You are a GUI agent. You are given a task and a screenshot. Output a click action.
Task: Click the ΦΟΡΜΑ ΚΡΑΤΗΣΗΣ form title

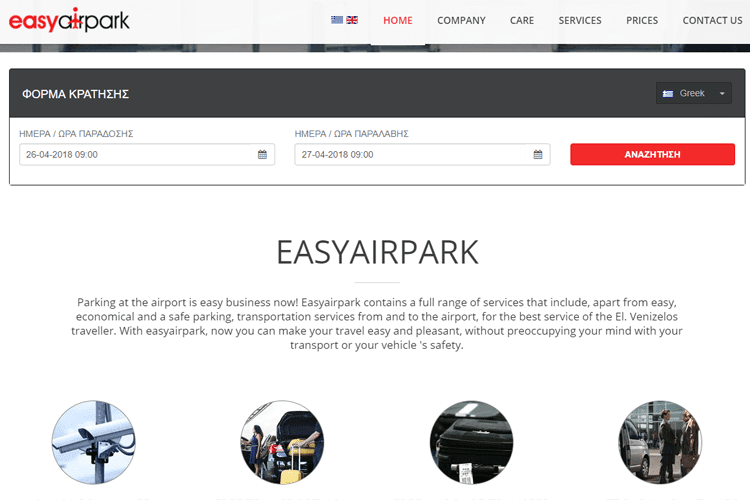click(x=76, y=94)
